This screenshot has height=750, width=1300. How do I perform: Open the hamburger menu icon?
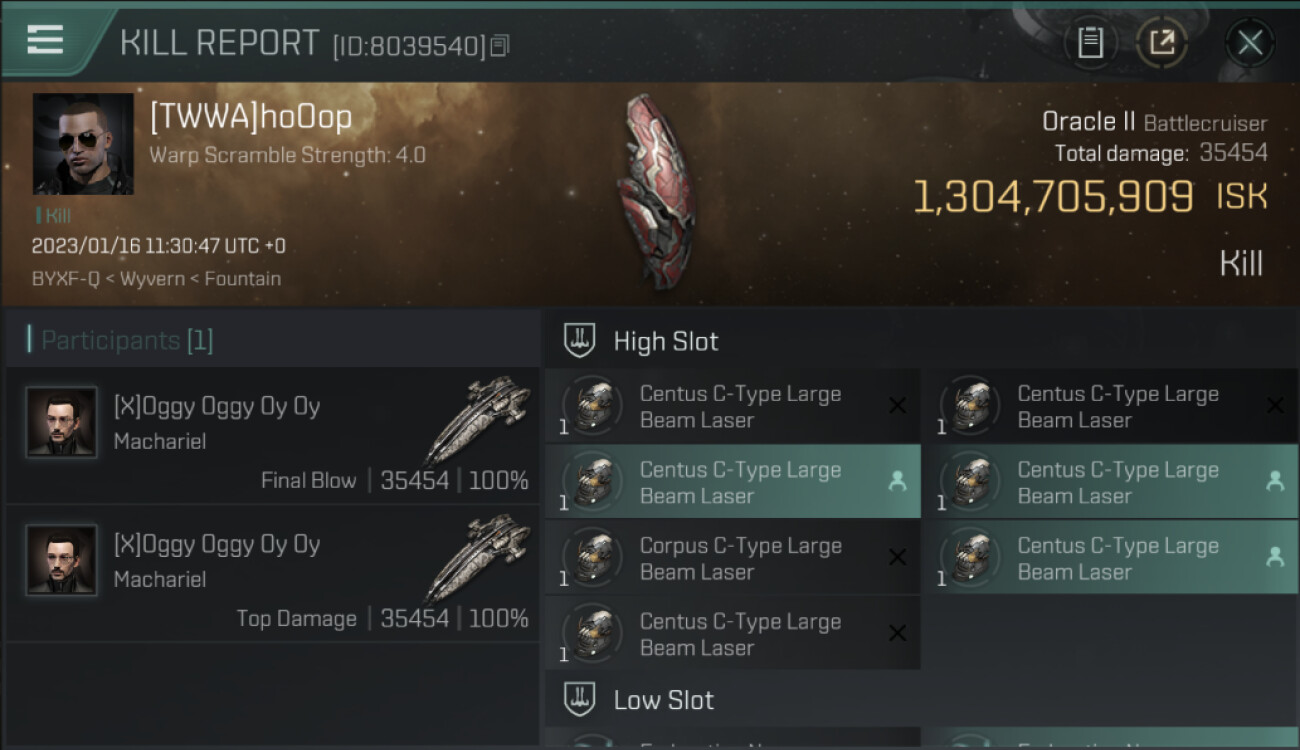coord(45,39)
